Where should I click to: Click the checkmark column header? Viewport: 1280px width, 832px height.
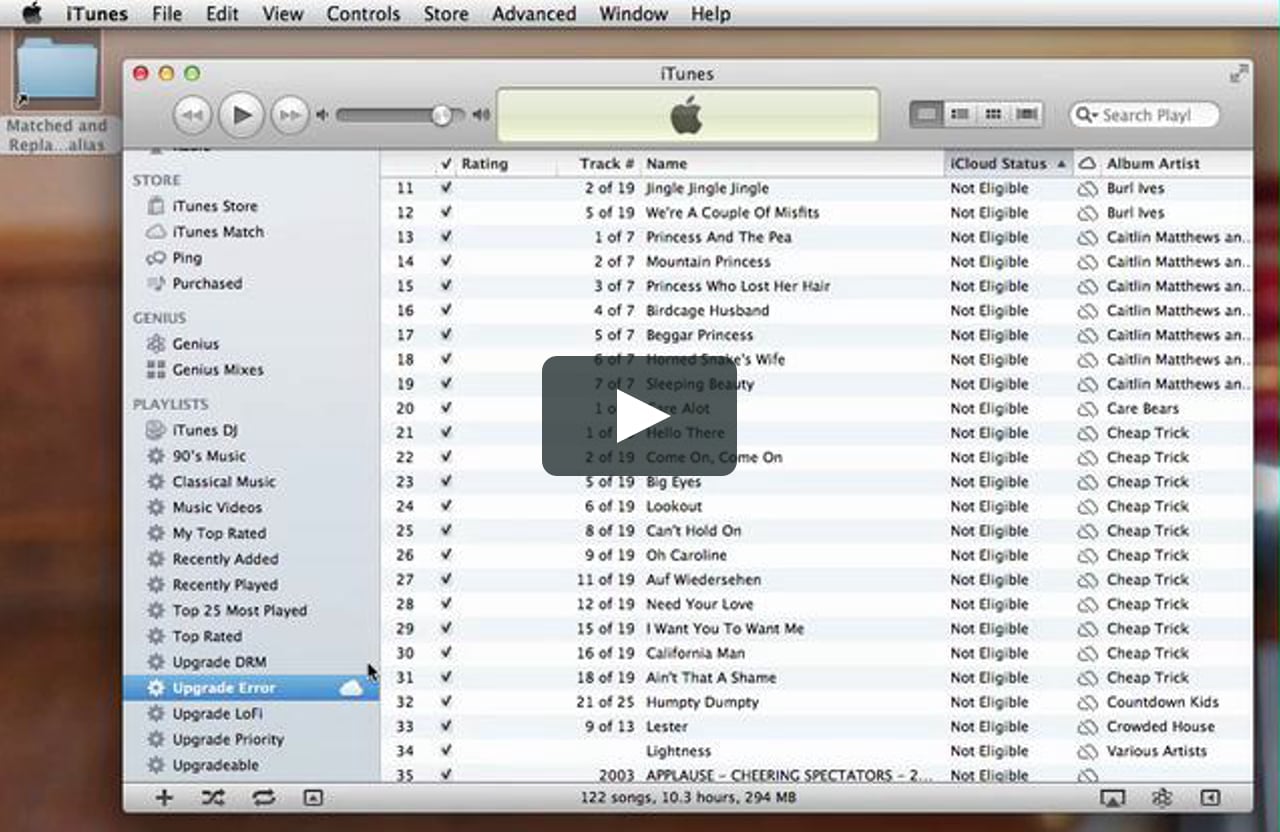click(446, 164)
